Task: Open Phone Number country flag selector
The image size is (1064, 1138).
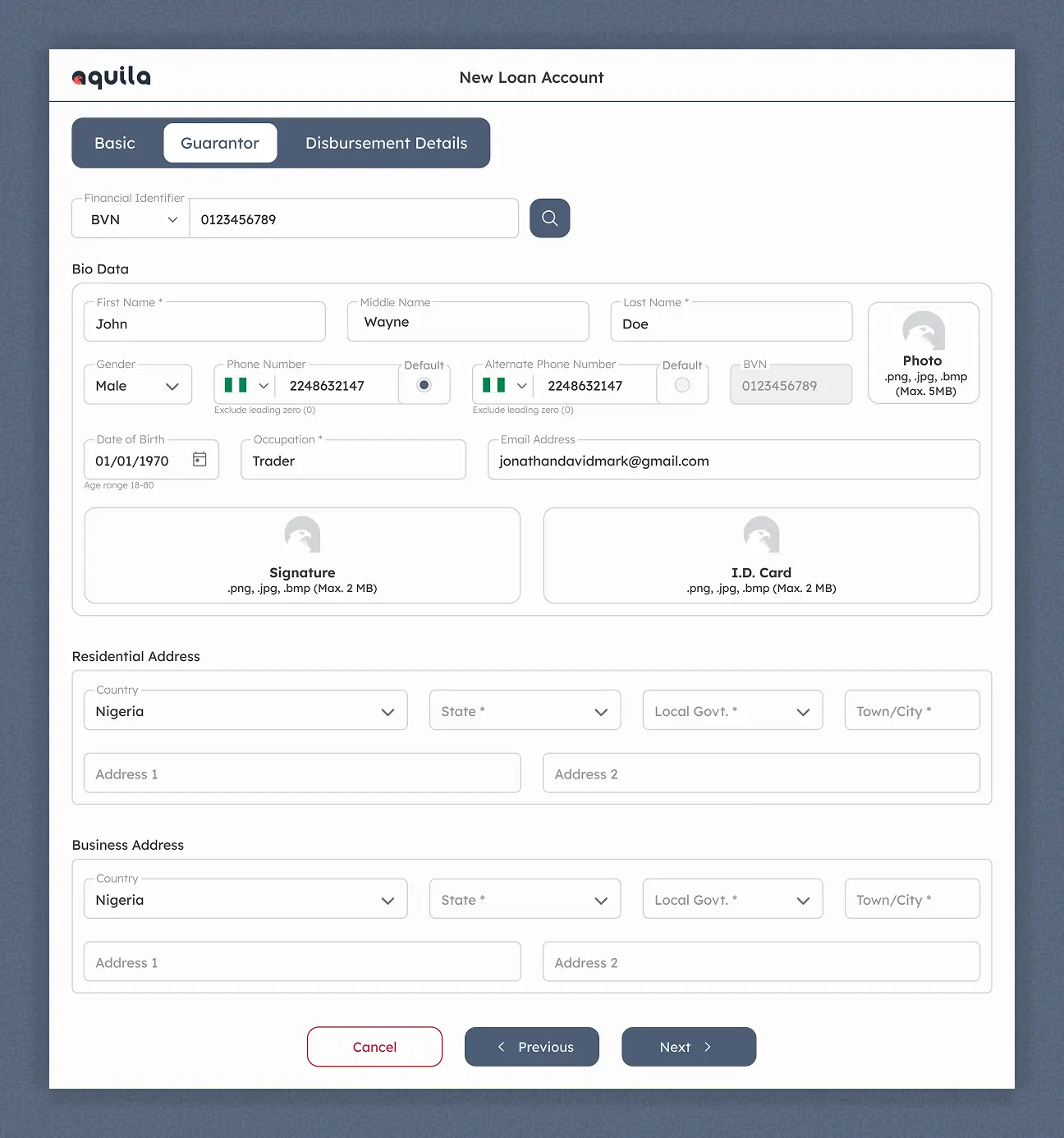Action: point(246,385)
